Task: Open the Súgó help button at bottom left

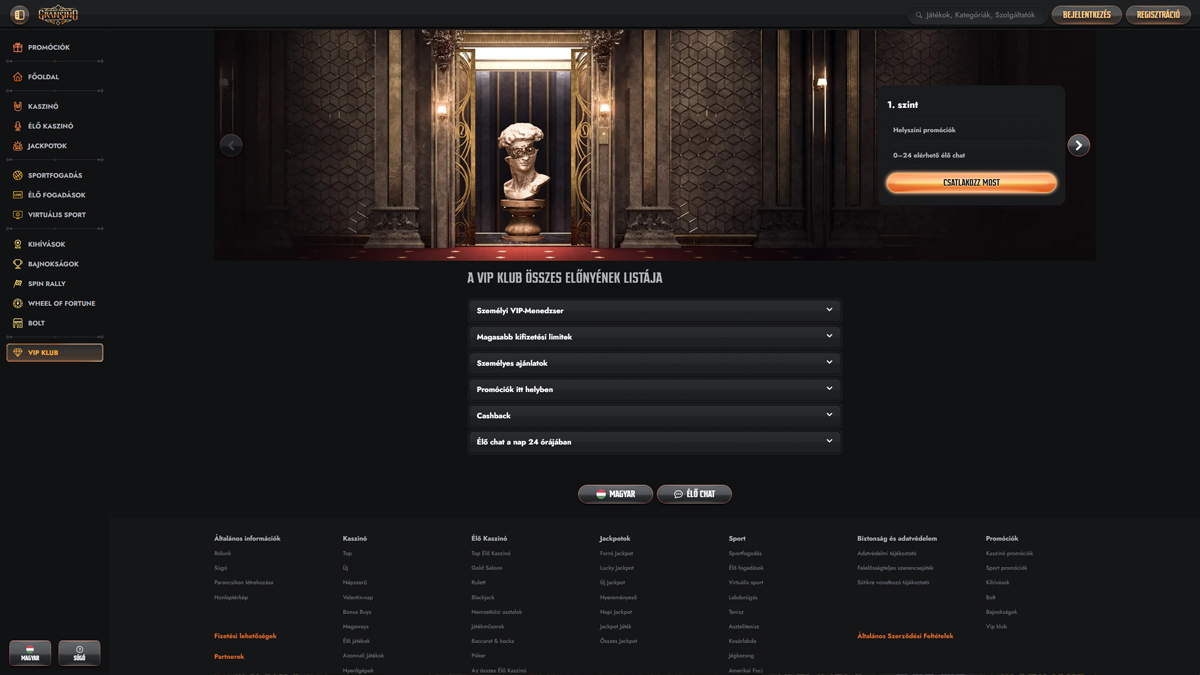Action: [79, 653]
